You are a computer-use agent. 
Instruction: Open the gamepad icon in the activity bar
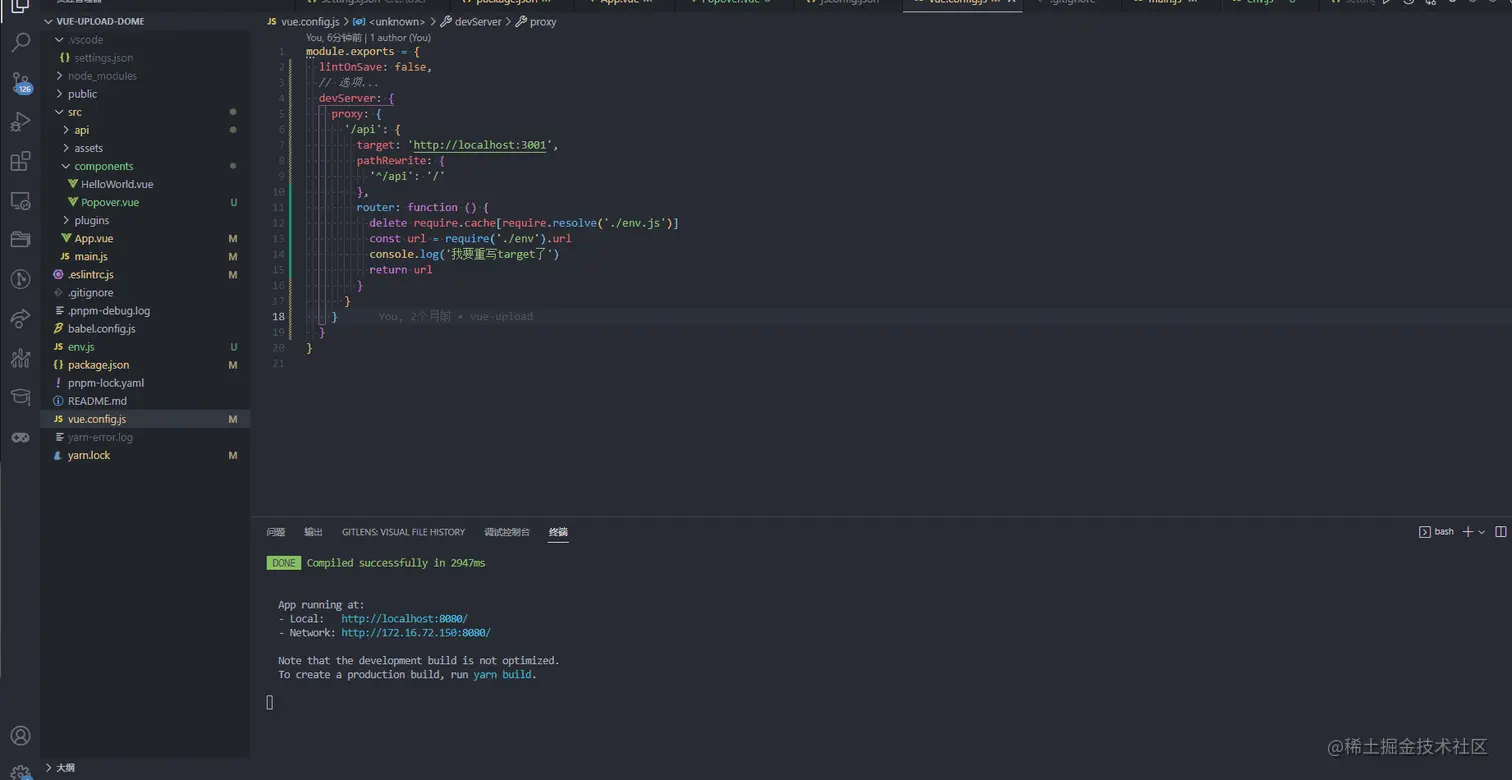tap(20, 437)
